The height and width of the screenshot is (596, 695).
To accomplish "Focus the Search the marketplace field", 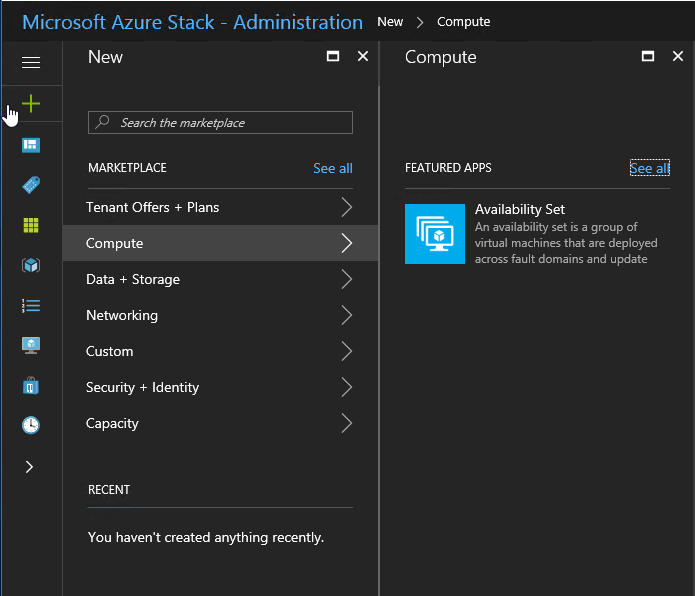I will click(220, 122).
